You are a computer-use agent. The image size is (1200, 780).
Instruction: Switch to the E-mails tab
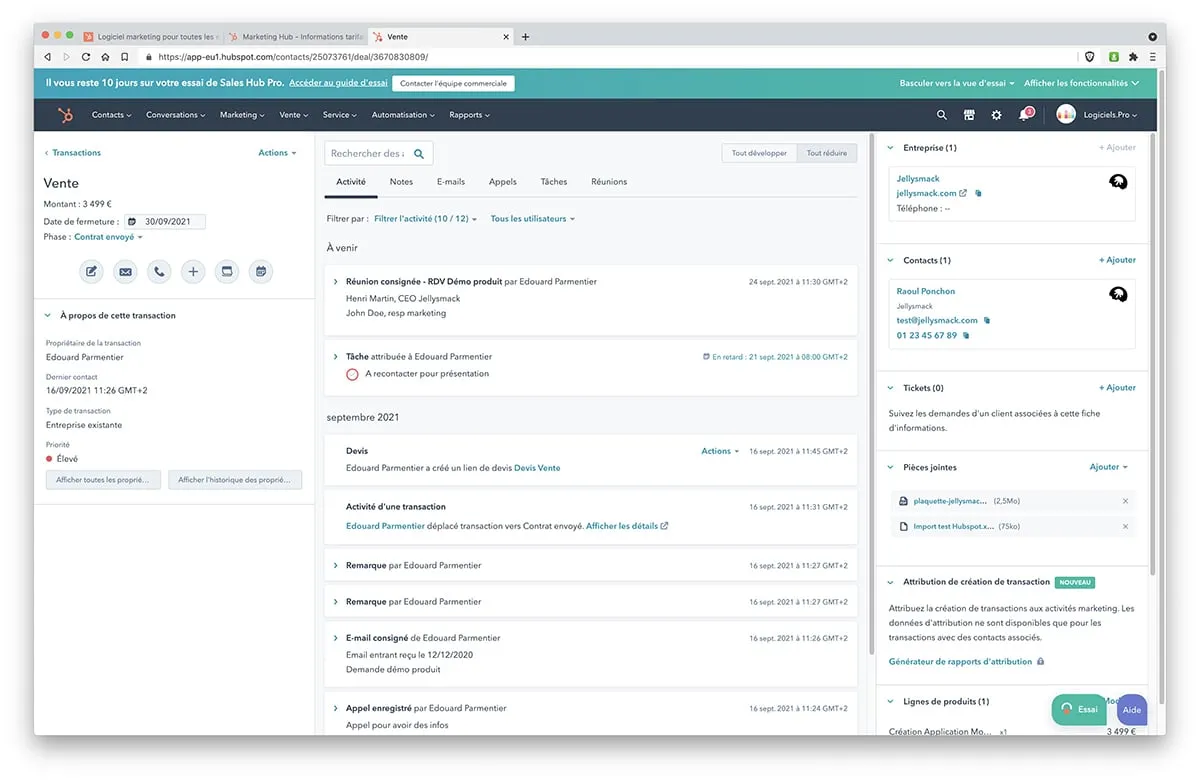tap(451, 182)
